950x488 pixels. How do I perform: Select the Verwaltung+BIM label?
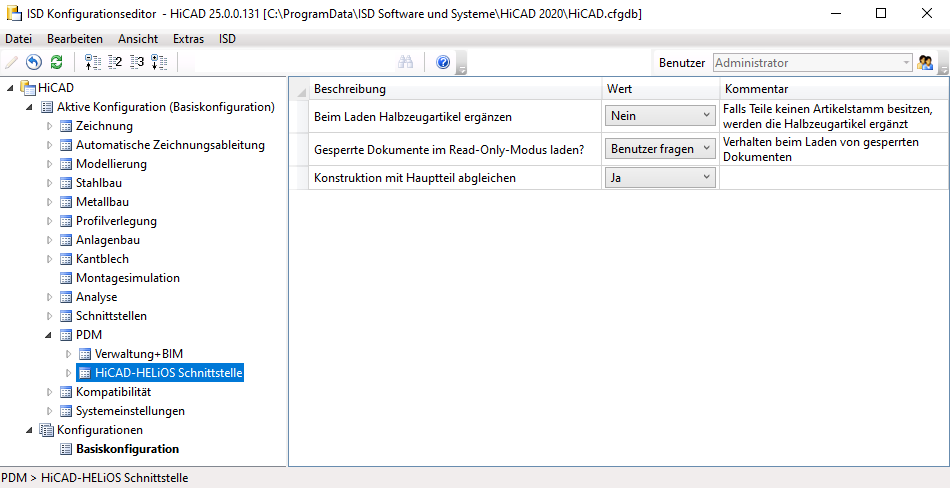pos(139,354)
